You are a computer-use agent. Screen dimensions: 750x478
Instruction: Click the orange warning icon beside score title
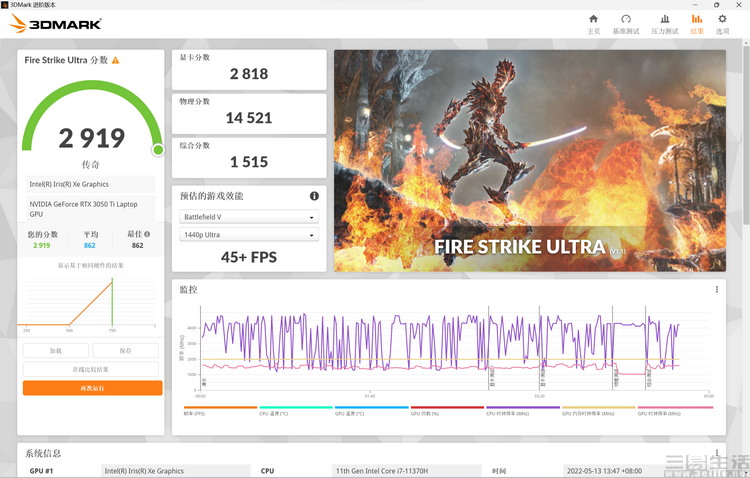tap(116, 60)
